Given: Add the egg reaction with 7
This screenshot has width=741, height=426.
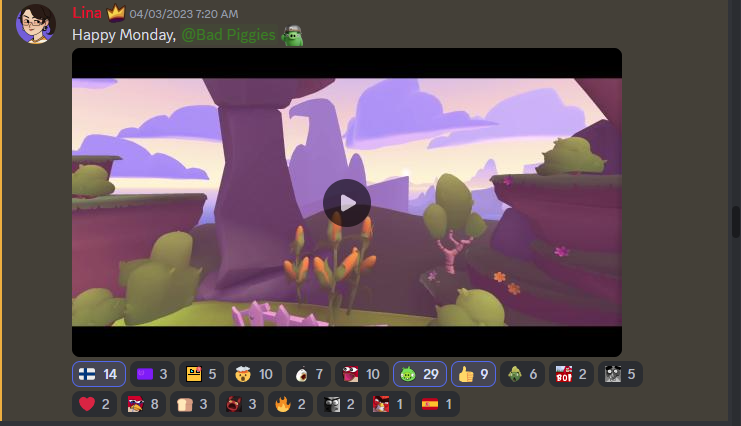Looking at the screenshot, I should pos(308,374).
